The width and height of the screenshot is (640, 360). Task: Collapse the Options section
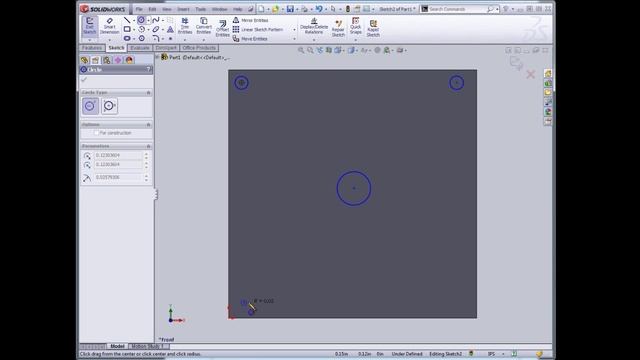(149, 124)
